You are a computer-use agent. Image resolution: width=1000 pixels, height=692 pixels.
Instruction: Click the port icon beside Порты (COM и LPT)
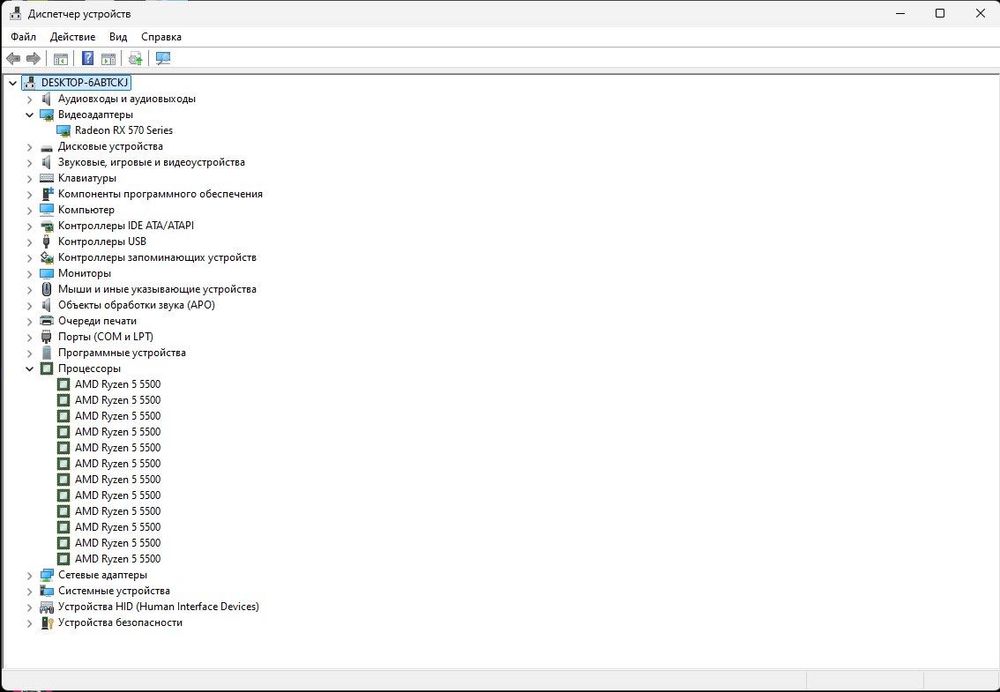coord(46,337)
